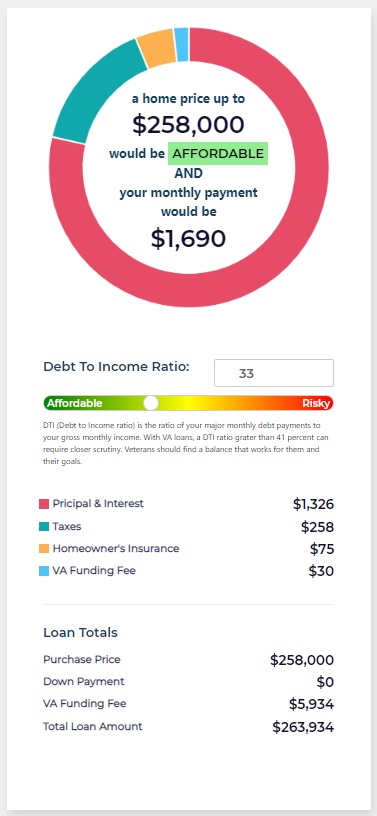Image resolution: width=377 pixels, height=816 pixels.
Task: Click the orange insurance segment of the donut
Action: [x=157, y=49]
